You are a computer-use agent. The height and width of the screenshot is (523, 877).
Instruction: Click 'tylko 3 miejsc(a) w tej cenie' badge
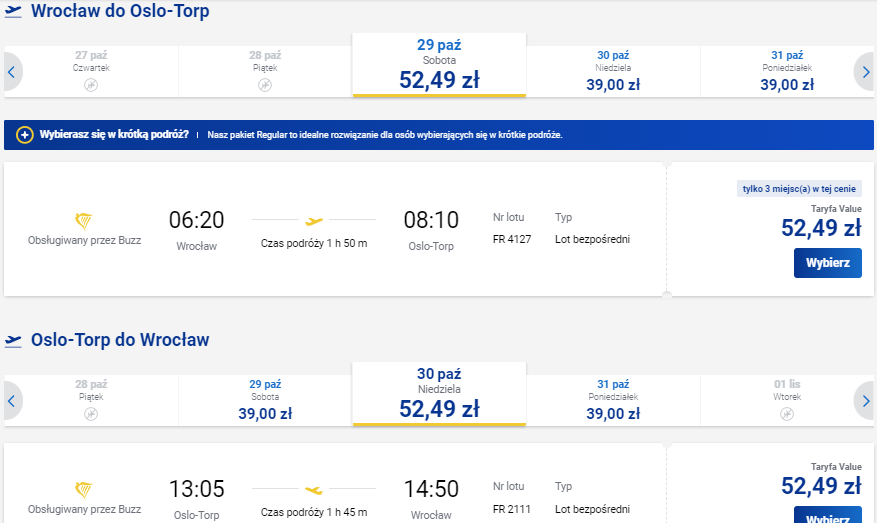coord(799,189)
